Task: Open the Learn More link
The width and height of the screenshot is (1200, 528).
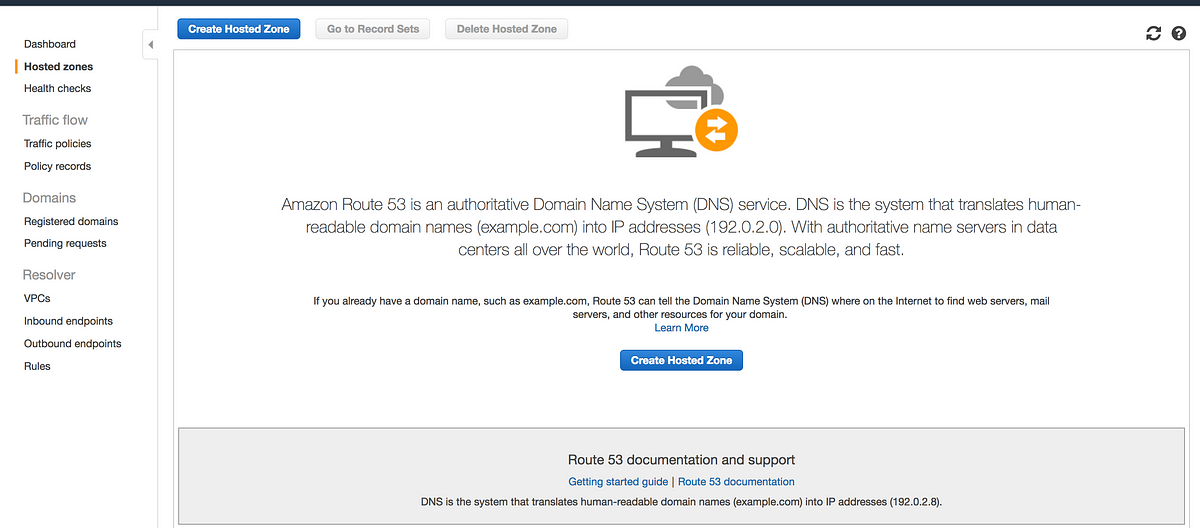Action: click(x=681, y=328)
